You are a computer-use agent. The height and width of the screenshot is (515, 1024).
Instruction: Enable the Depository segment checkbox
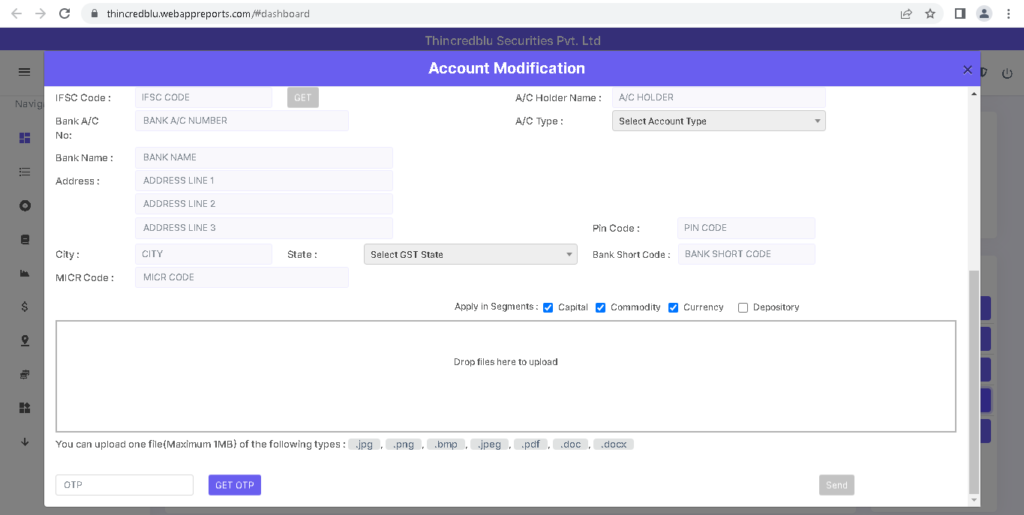[x=743, y=307]
